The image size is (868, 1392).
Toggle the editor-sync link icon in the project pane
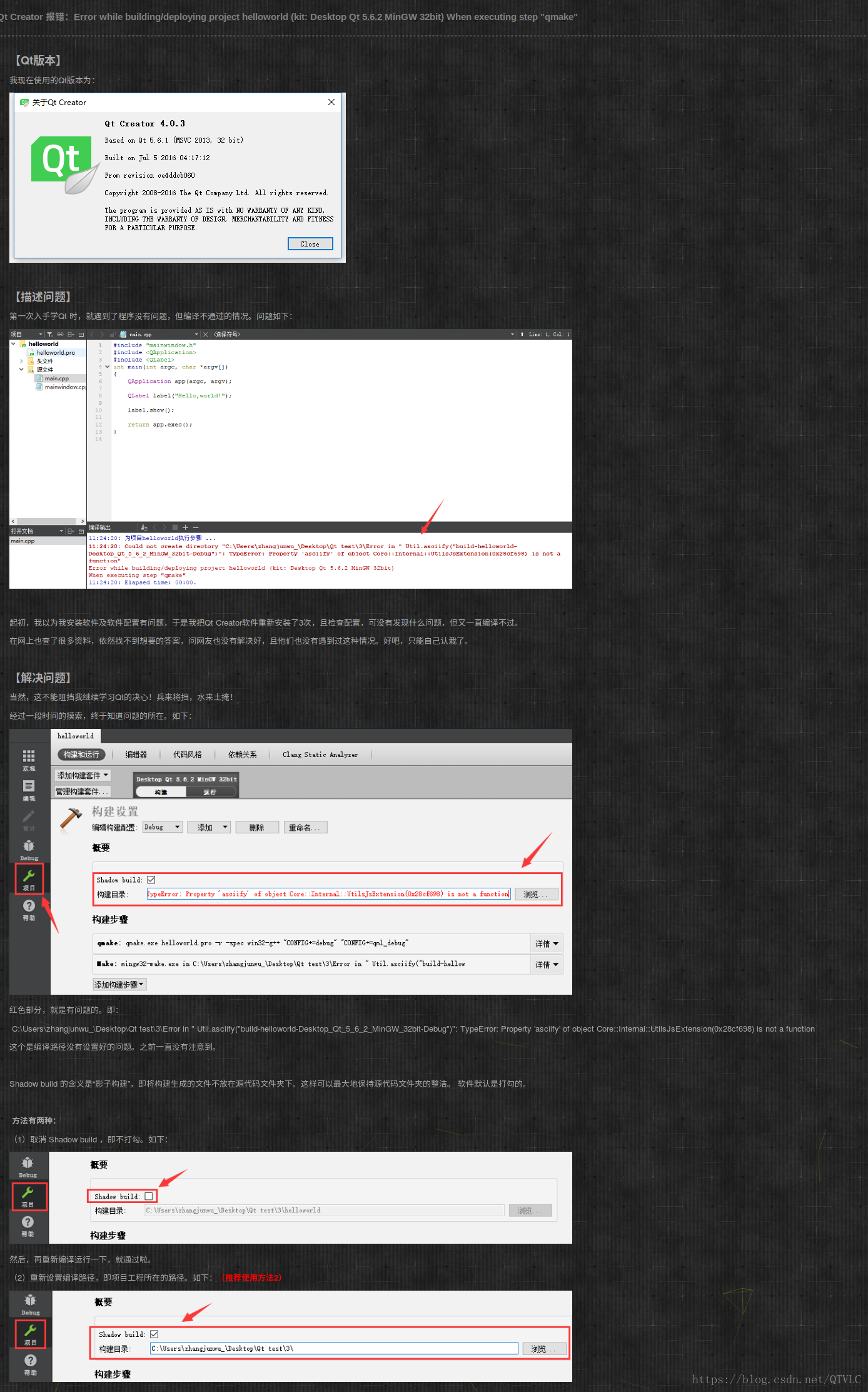tap(60, 335)
